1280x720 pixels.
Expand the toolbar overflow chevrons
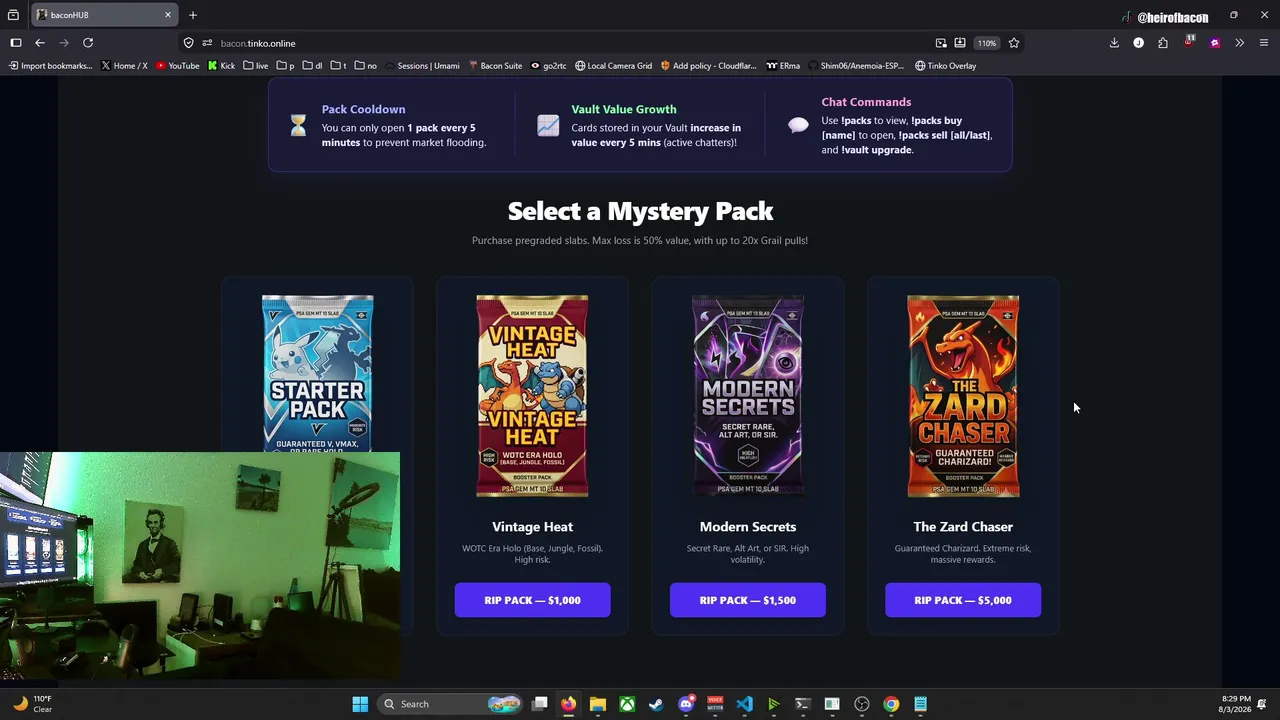pyautogui.click(x=1239, y=43)
